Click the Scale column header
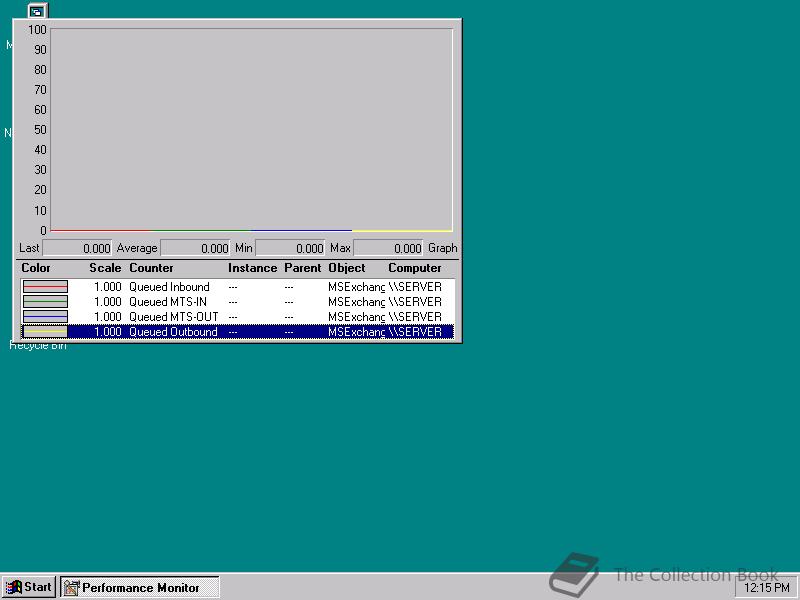Viewport: 800px width, 600px height. pyautogui.click(x=105, y=268)
